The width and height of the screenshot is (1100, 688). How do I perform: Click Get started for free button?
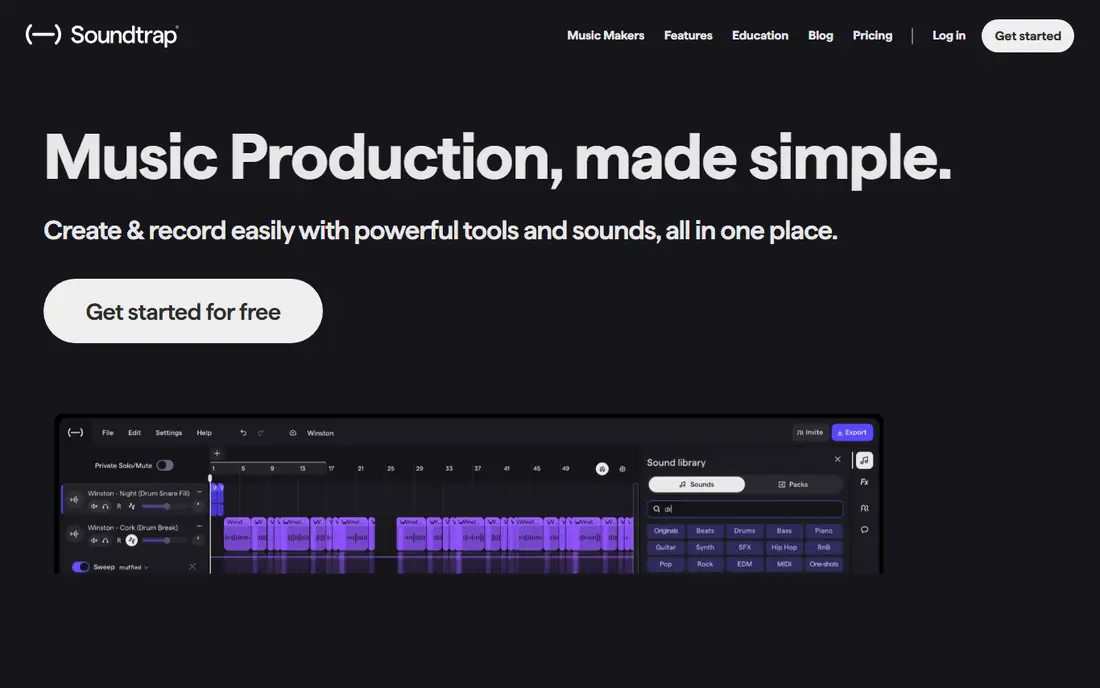coord(183,311)
